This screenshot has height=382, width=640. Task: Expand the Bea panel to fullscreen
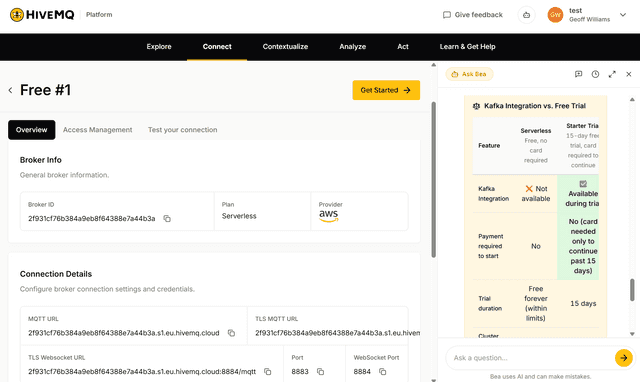pos(612,74)
